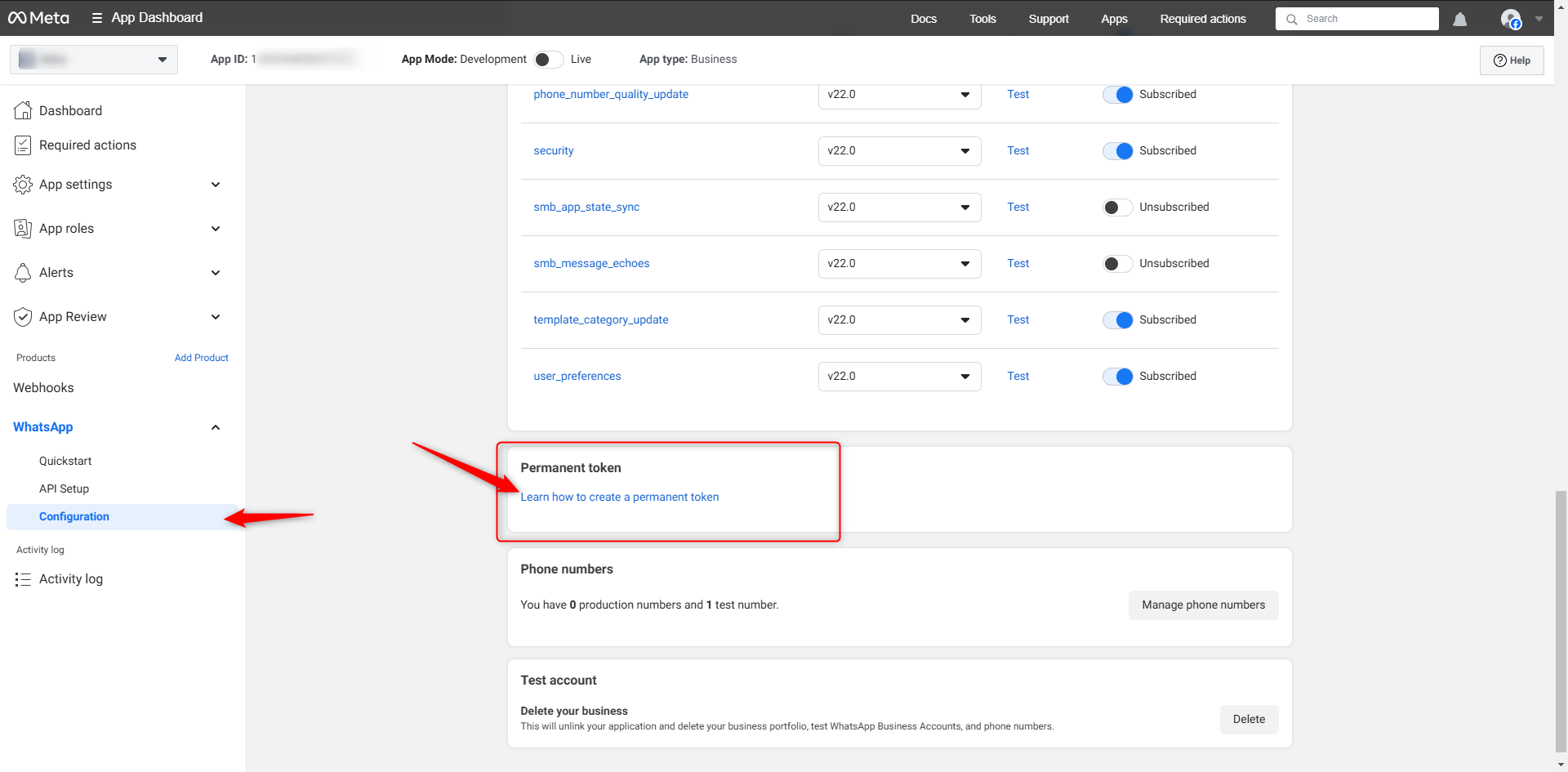
Task: Open Tools in top navigation
Action: click(982, 19)
